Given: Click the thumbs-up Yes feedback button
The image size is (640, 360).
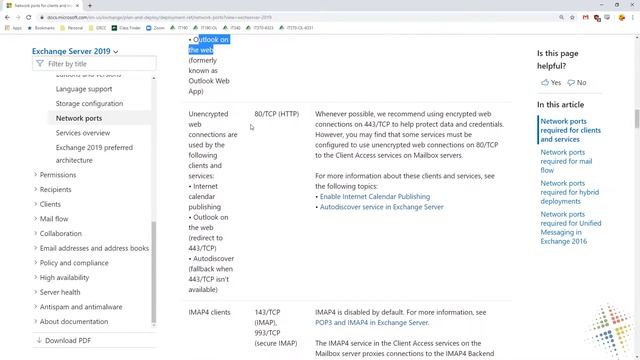Looking at the screenshot, I should click(x=551, y=82).
